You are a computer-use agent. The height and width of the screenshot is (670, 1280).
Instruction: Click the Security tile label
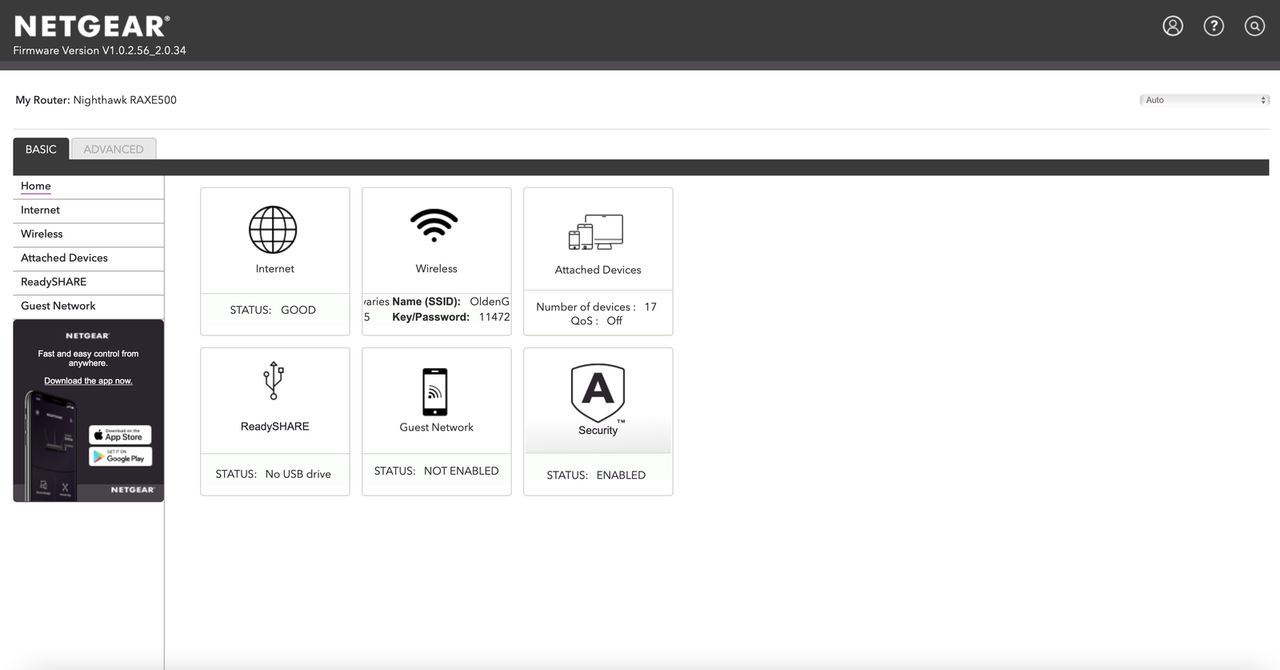click(x=598, y=431)
